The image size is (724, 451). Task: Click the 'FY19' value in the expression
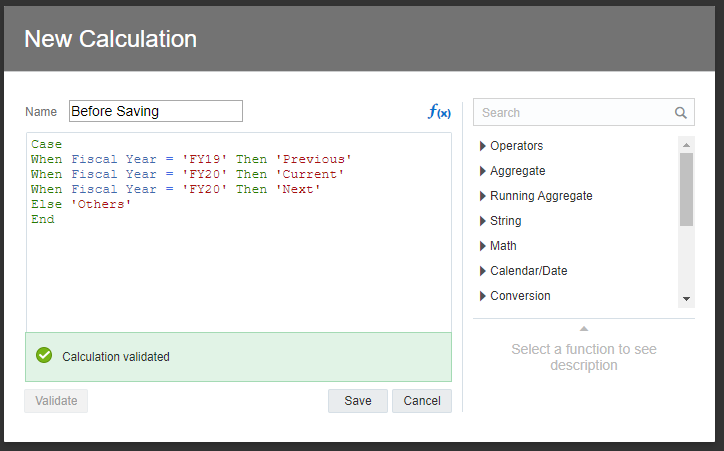click(x=205, y=159)
